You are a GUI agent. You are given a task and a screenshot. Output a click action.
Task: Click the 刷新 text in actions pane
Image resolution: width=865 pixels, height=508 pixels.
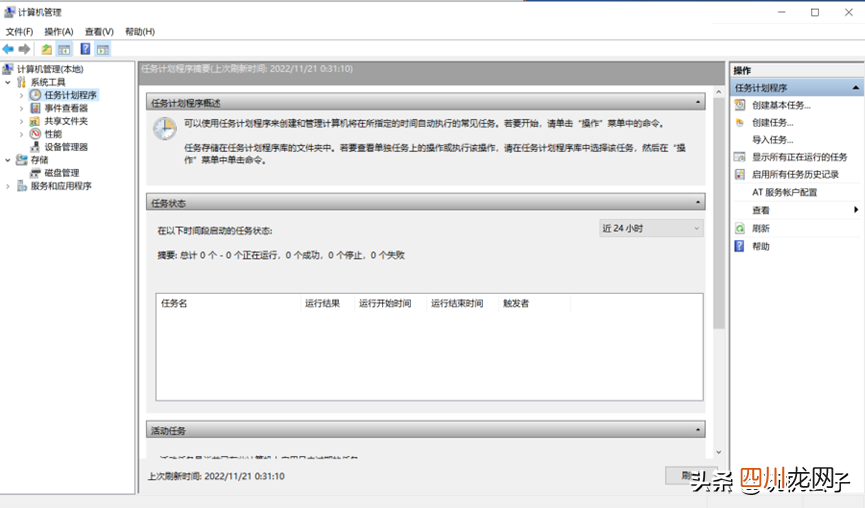[761, 228]
